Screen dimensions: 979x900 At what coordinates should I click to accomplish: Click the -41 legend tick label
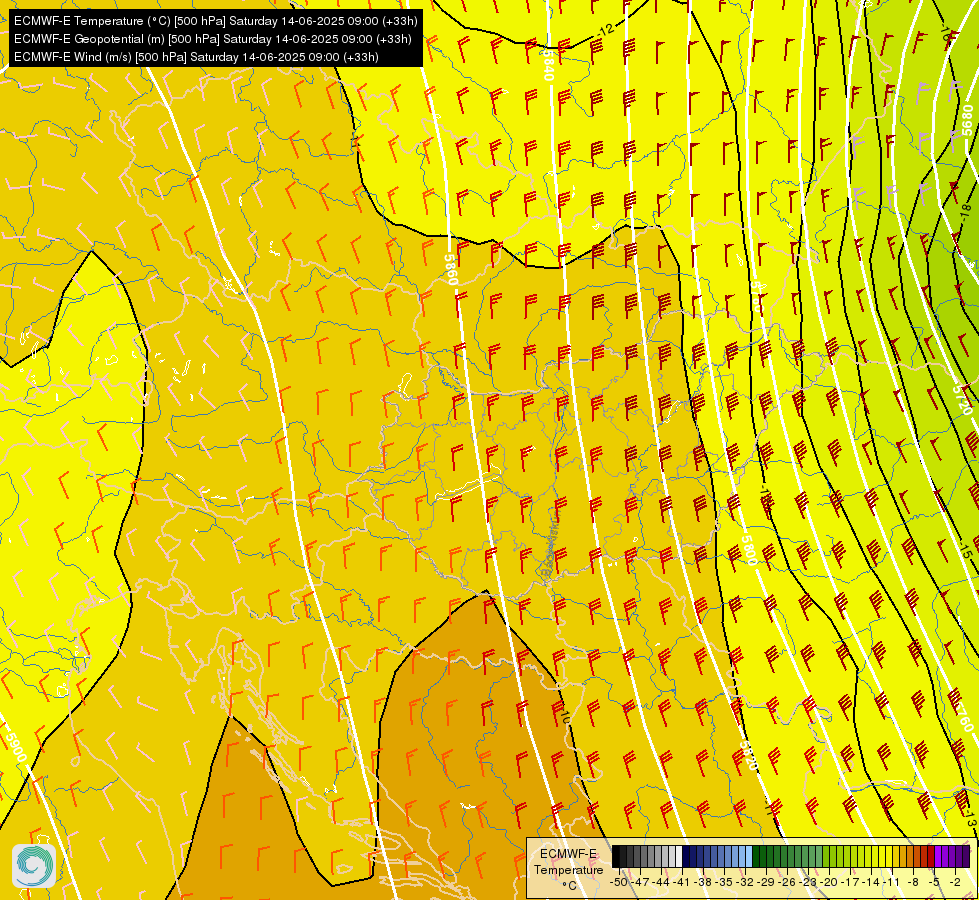tap(682, 883)
